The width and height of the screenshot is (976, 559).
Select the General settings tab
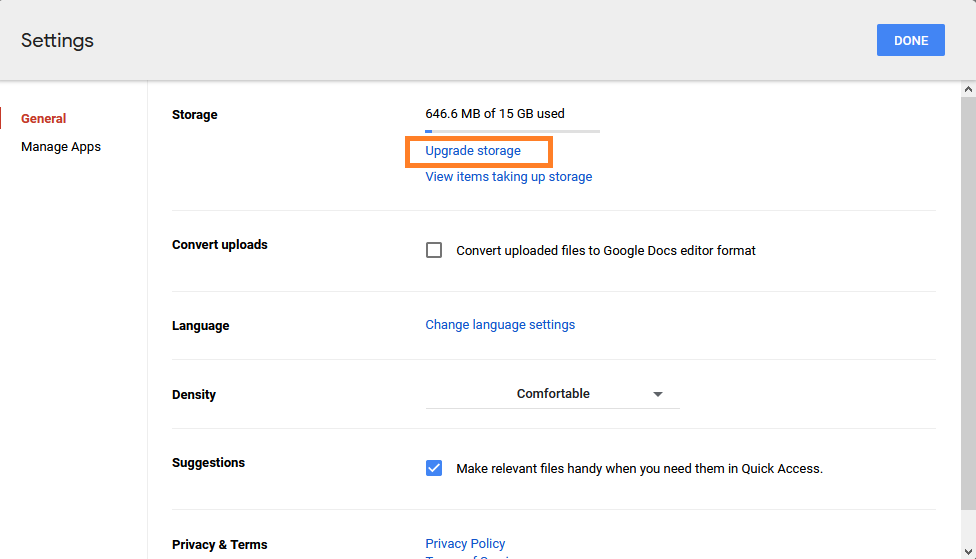pos(44,118)
